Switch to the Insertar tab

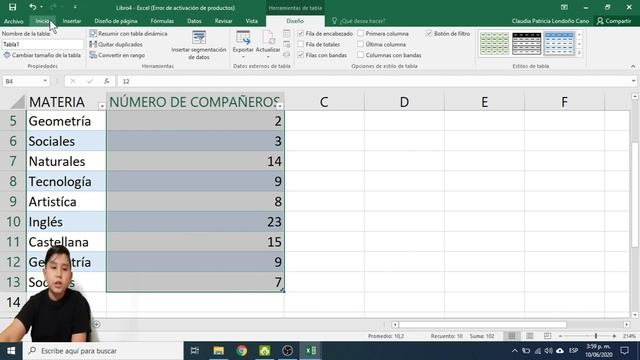(72, 21)
